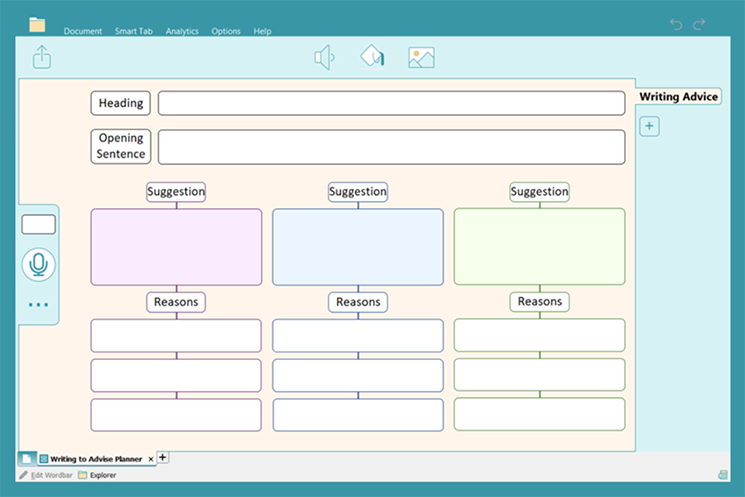Click the bottom green reasons box
Image resolution: width=745 pixels, height=497 pixels.
click(x=539, y=414)
